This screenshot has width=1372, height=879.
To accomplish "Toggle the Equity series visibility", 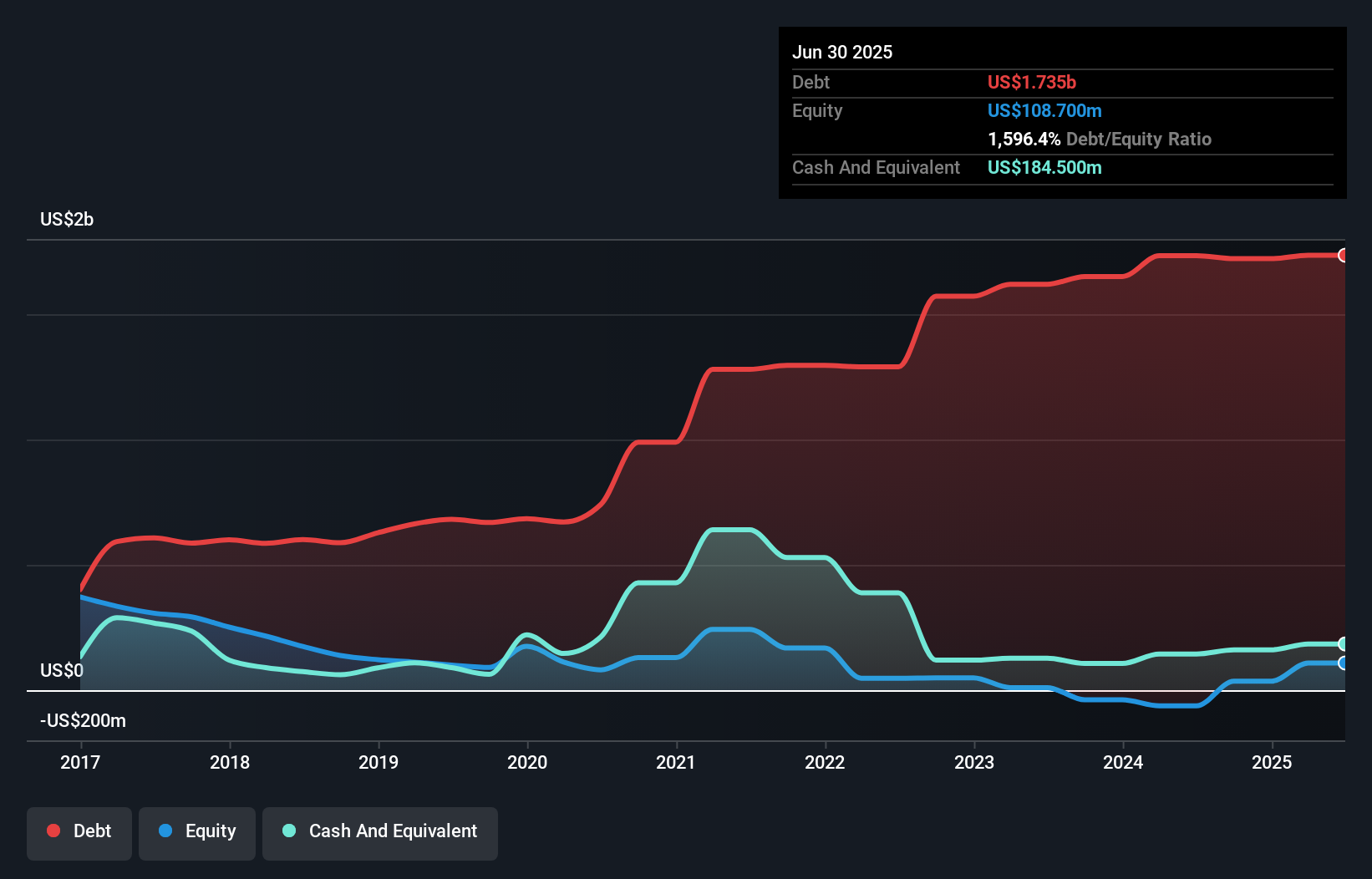I will point(196,831).
